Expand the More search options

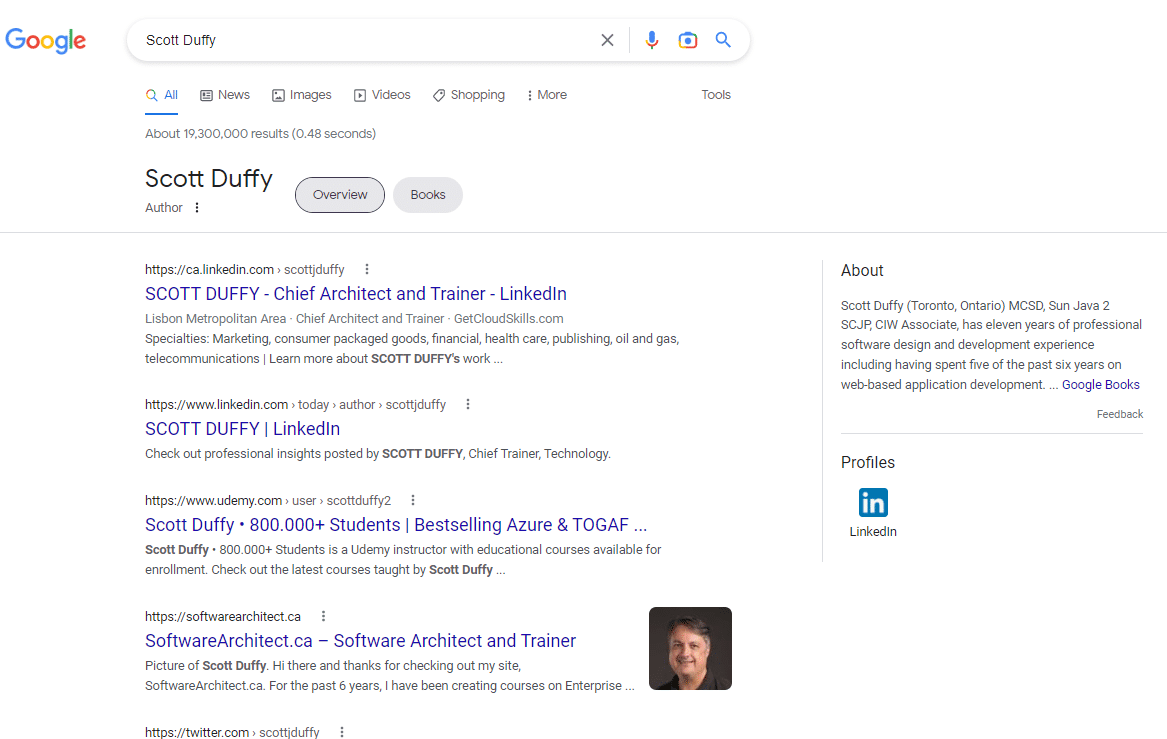547,95
